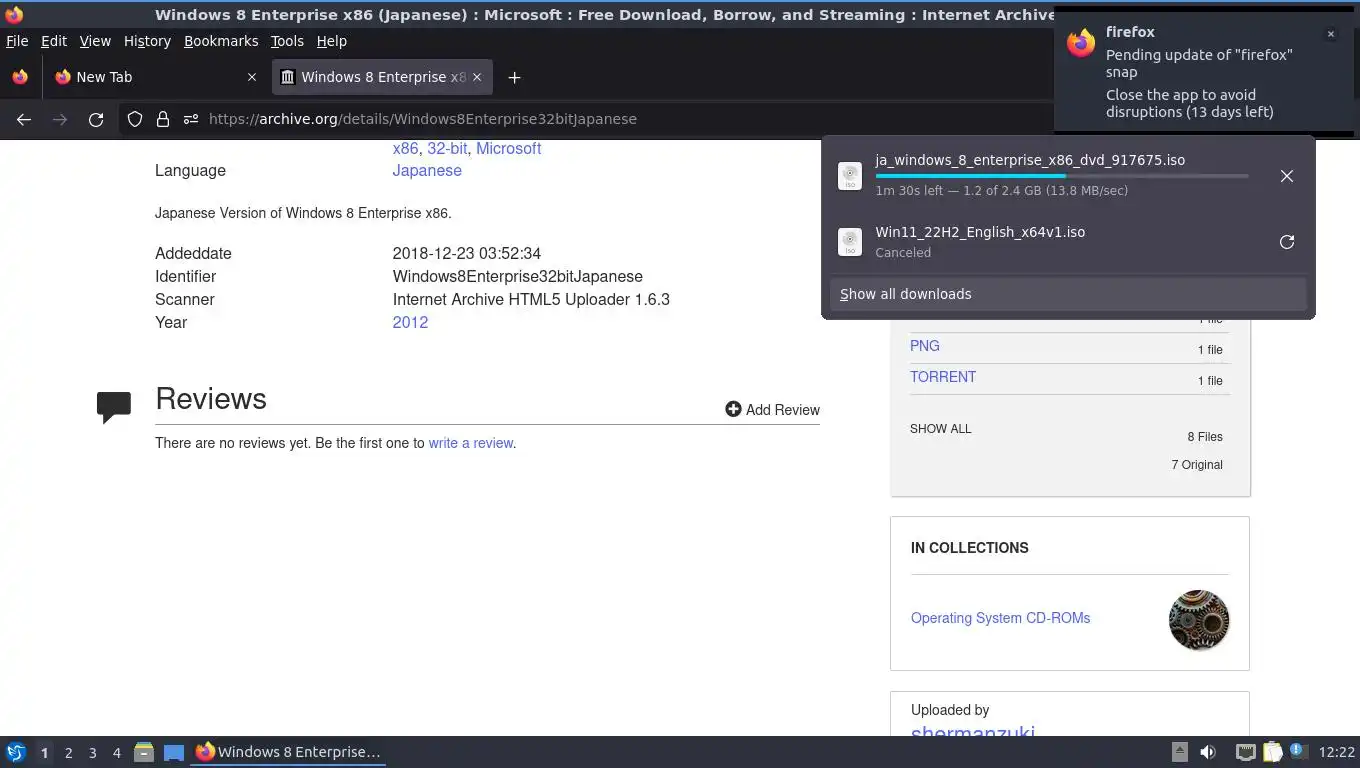Open Operating System CD-ROMs collection link
This screenshot has width=1360, height=768.
pos(1000,618)
